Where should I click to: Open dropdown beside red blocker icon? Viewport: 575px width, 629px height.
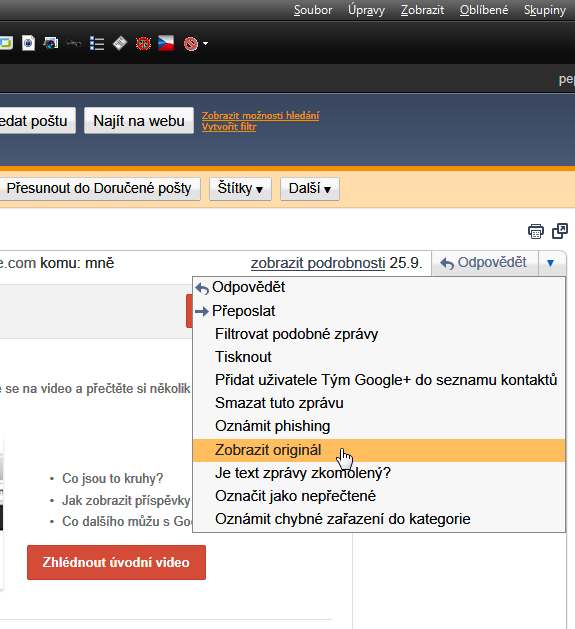205,43
